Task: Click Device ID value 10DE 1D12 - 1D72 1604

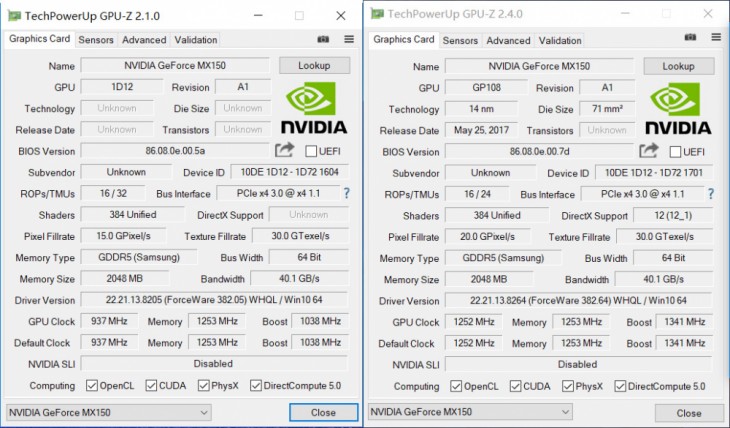Action: click(290, 172)
